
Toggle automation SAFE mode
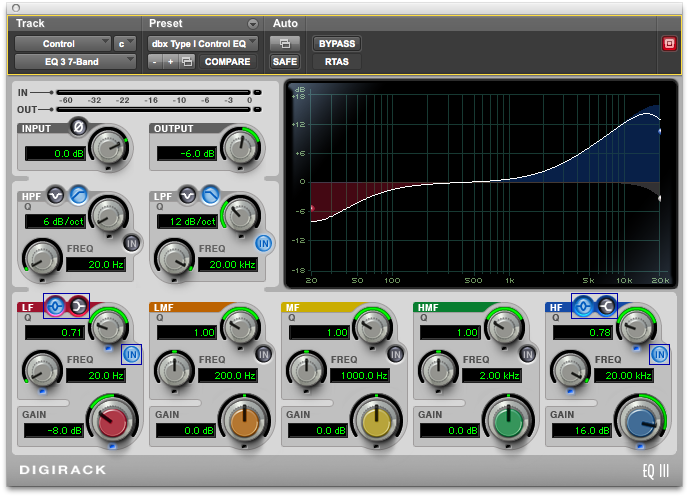pyautogui.click(x=285, y=62)
